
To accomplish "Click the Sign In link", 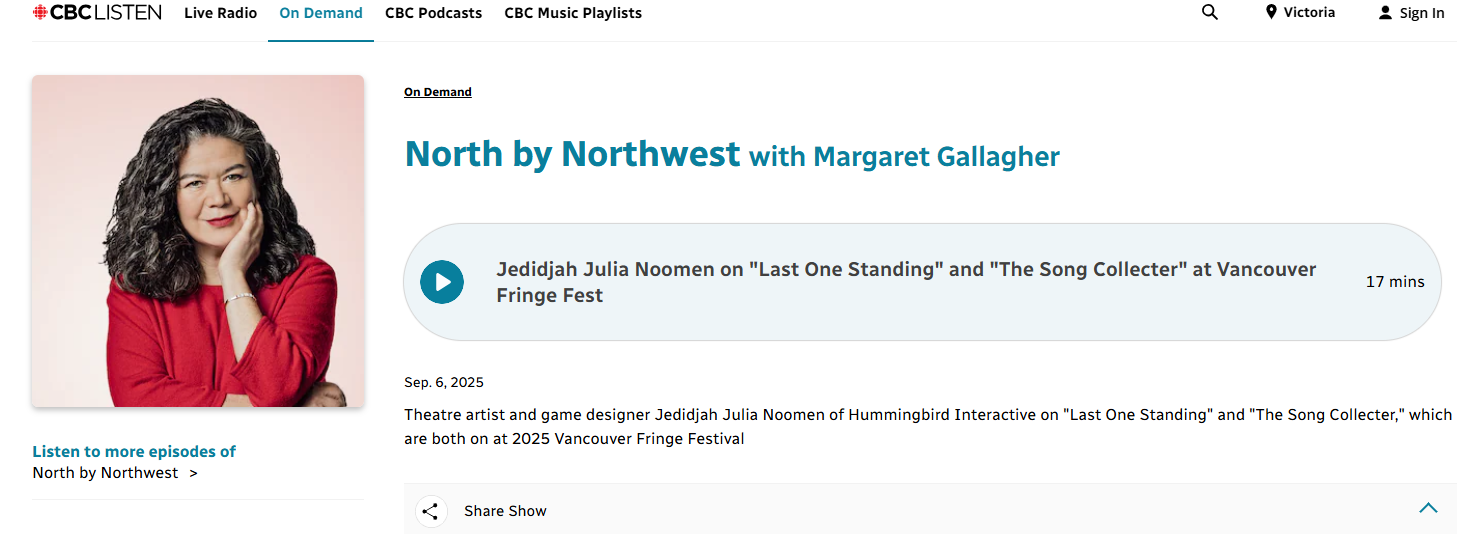I will pyautogui.click(x=1422, y=13).
